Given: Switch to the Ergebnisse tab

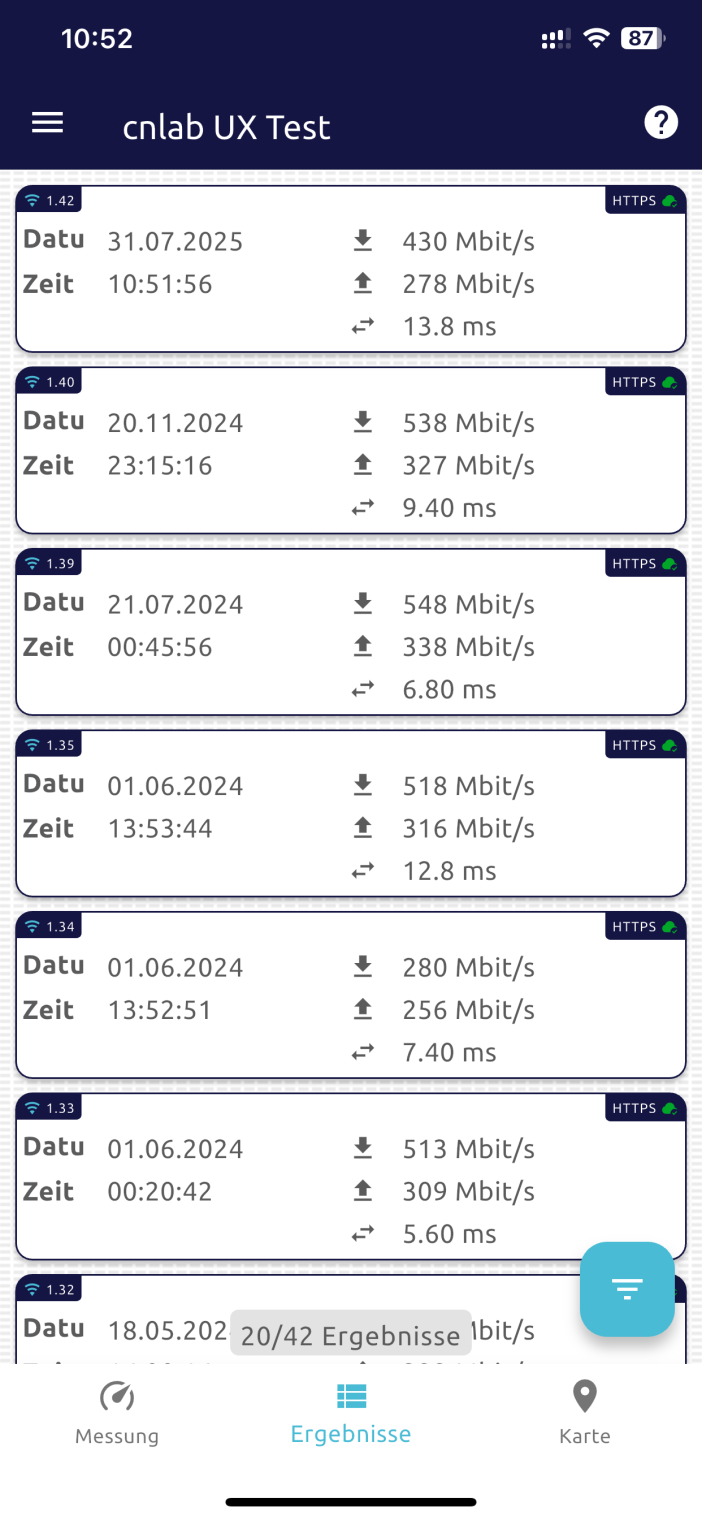Looking at the screenshot, I should (x=350, y=1413).
